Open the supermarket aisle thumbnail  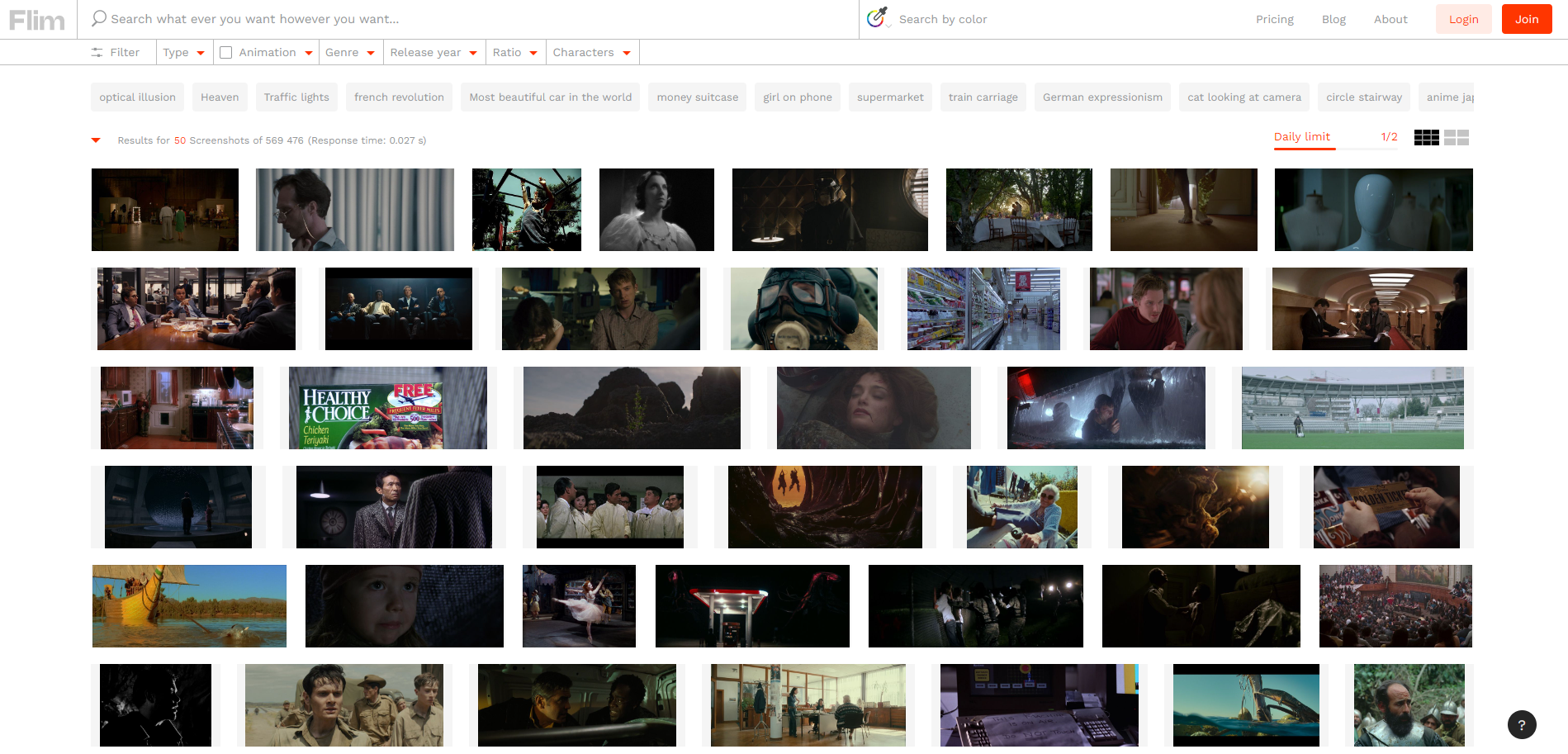[983, 309]
